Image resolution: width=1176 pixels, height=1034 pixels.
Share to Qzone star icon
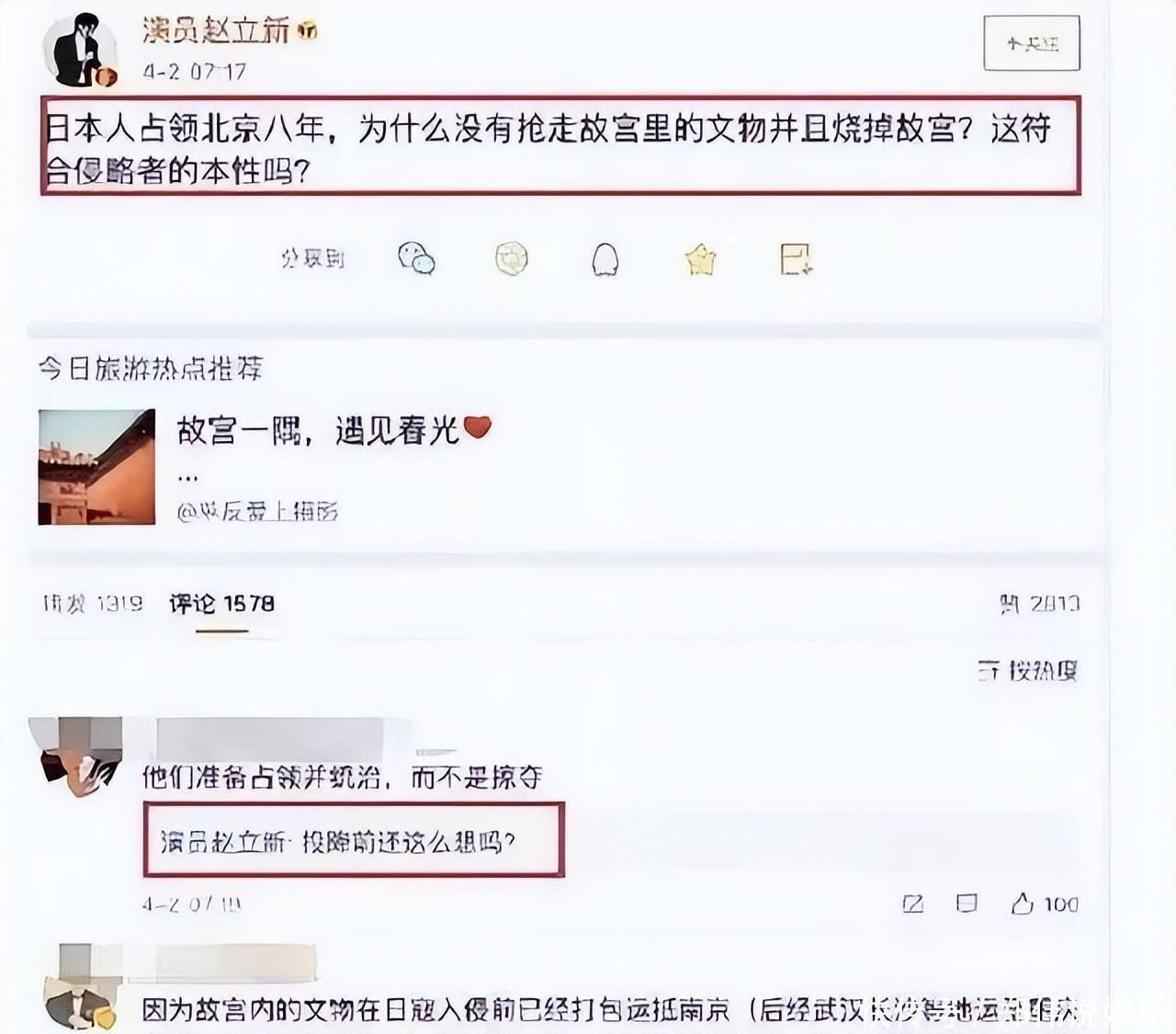(700, 259)
